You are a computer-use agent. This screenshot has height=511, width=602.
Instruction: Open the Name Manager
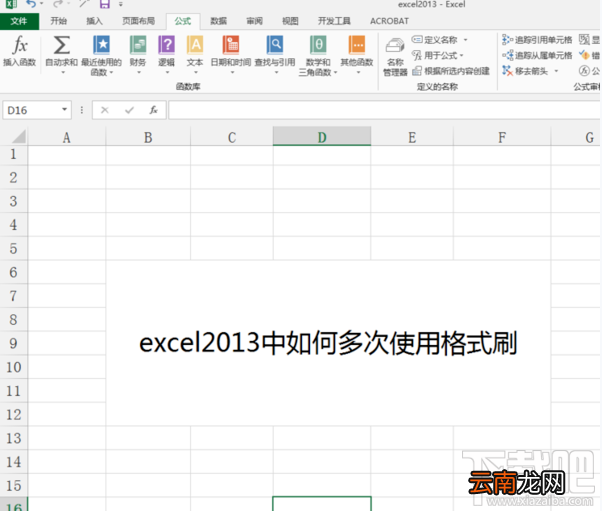point(395,56)
